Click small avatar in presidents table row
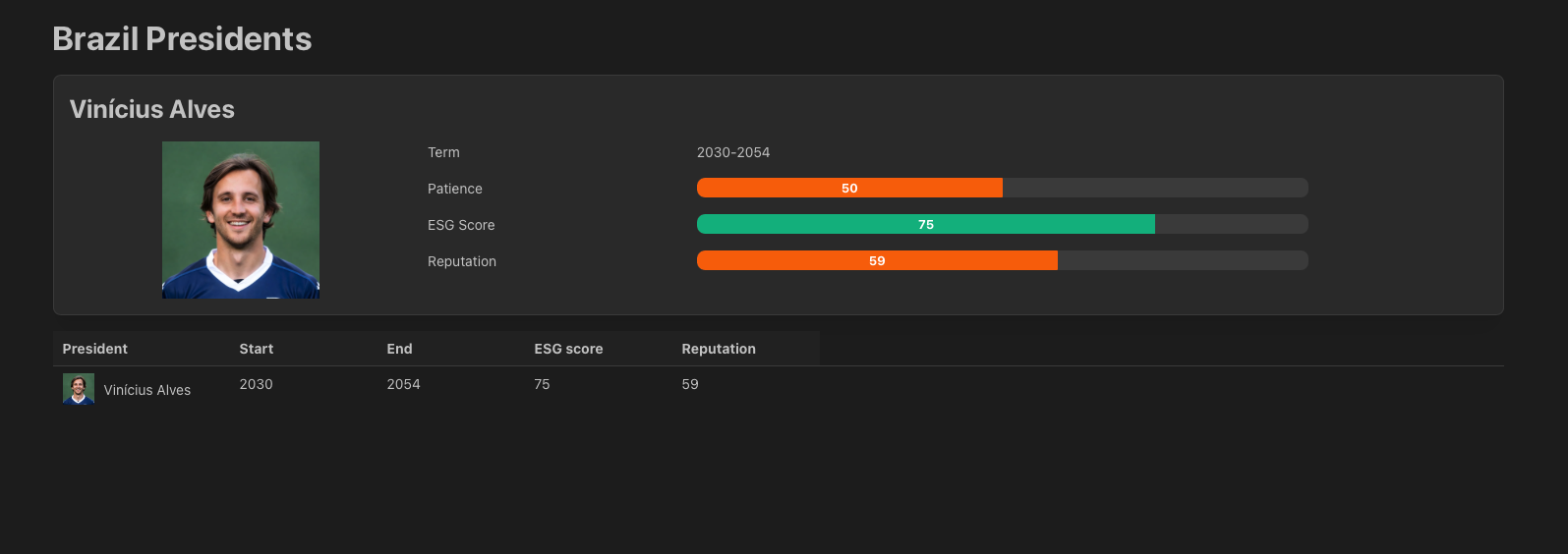1568x554 pixels. [x=79, y=389]
